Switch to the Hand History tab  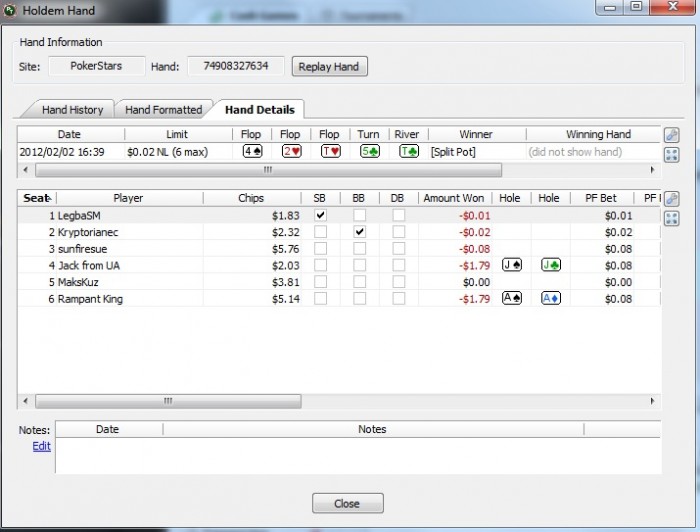click(x=72, y=110)
